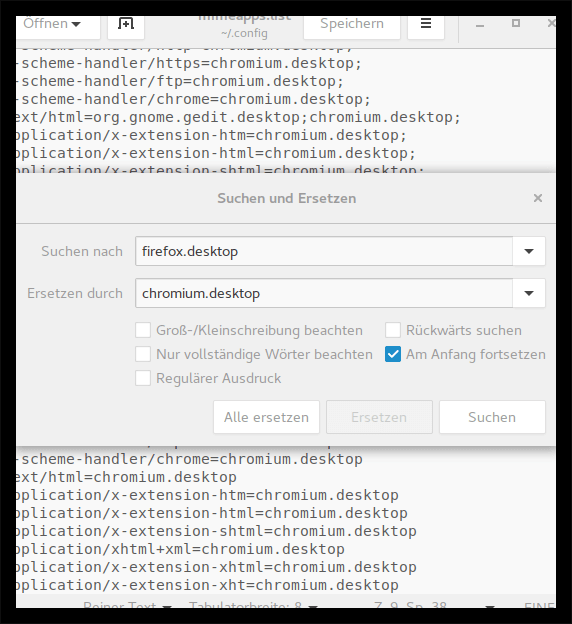Screen dimensions: 572x624
Task: Maximize the gedit window
Action: pyautogui.click(x=516, y=23)
